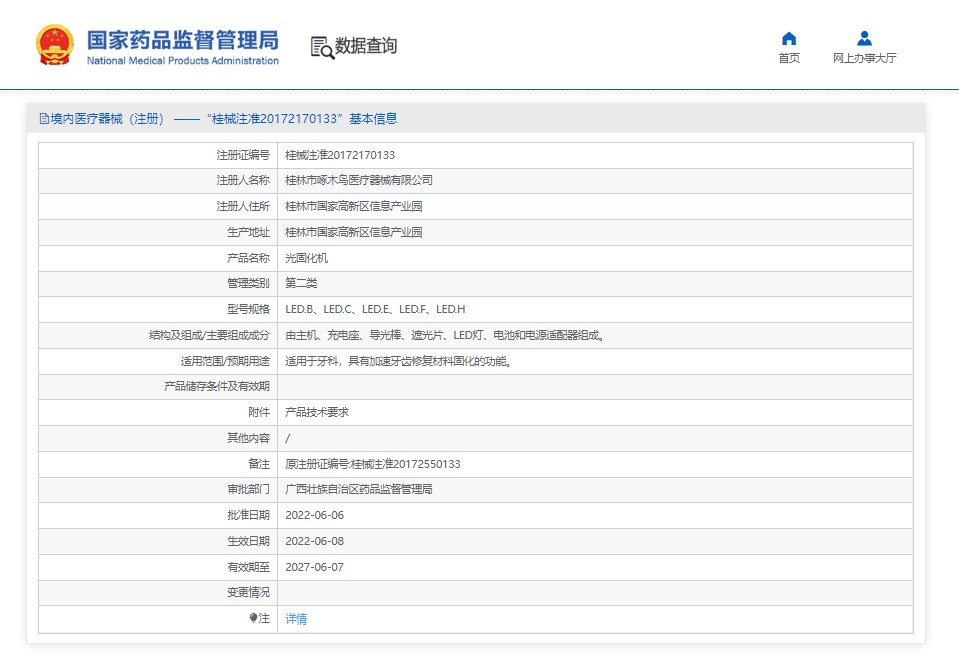The height and width of the screenshot is (661, 959).
Task: Click the 生产地址 address value
Action: coord(354,232)
